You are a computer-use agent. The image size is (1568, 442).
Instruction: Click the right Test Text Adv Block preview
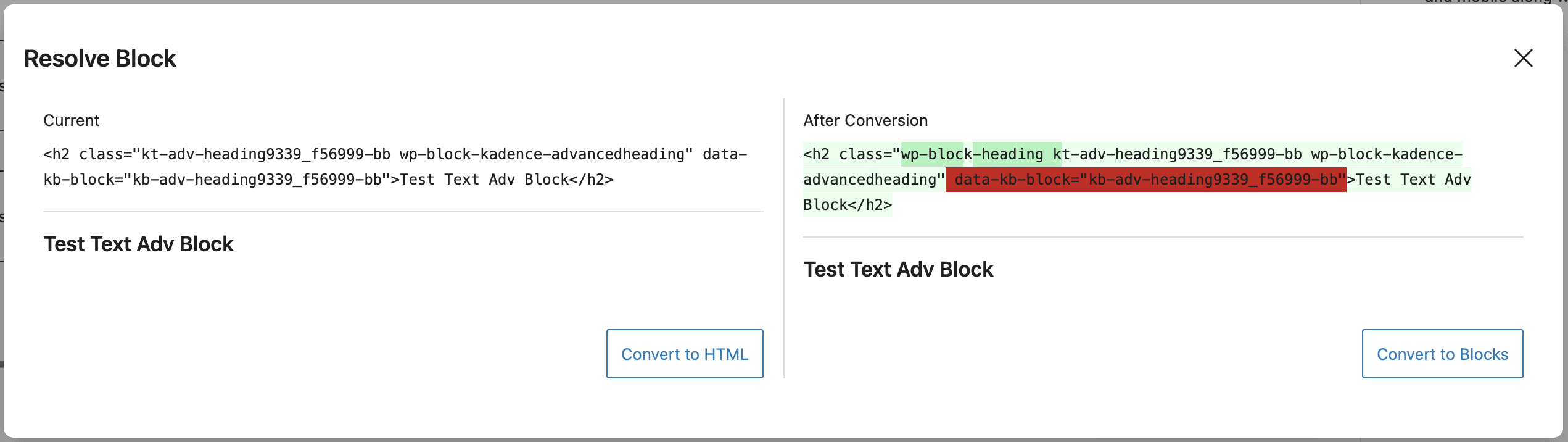[898, 269]
